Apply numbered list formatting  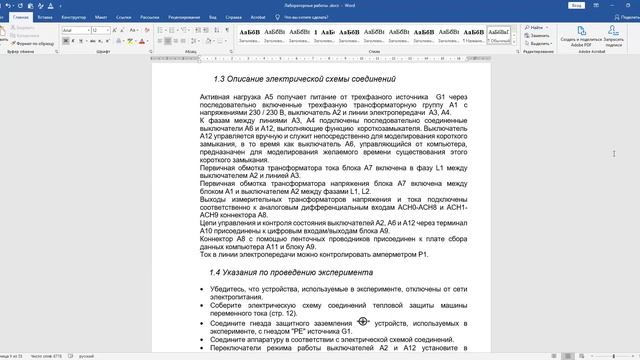(172, 30)
